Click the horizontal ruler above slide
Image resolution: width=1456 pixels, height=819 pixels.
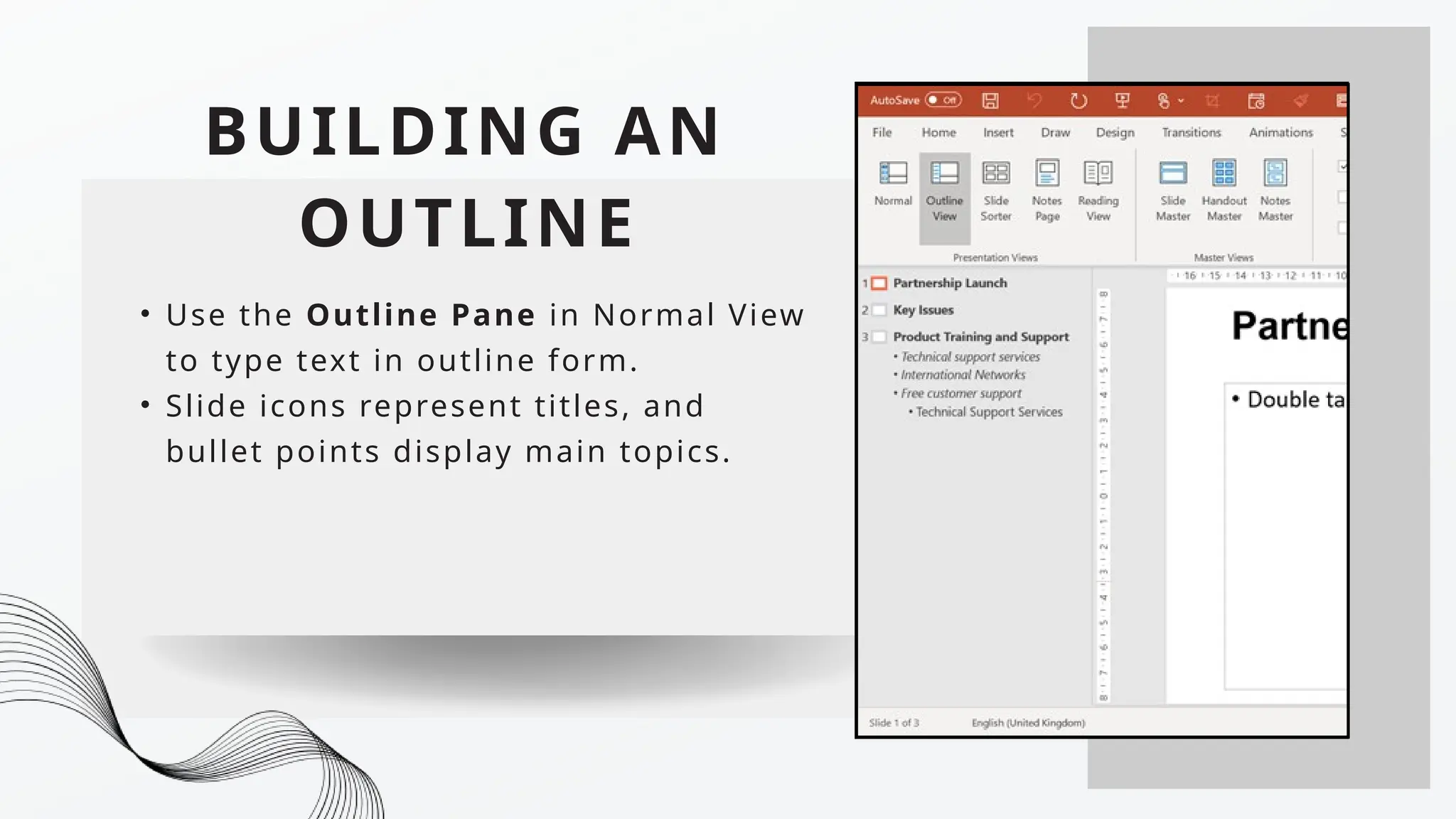click(1257, 276)
